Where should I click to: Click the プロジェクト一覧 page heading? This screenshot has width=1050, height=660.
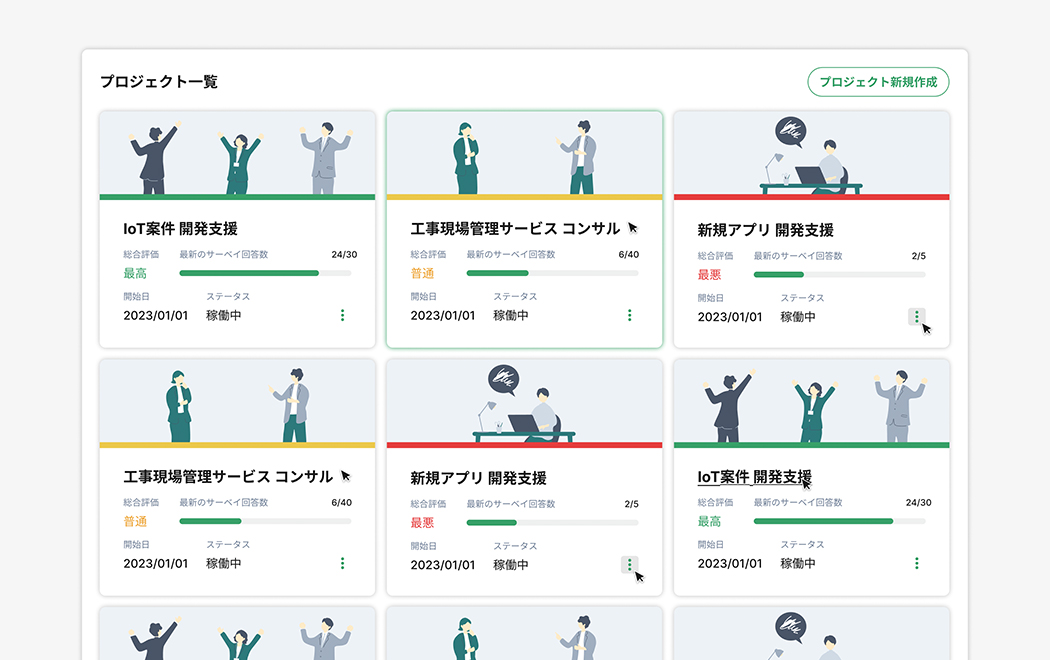coord(158,82)
